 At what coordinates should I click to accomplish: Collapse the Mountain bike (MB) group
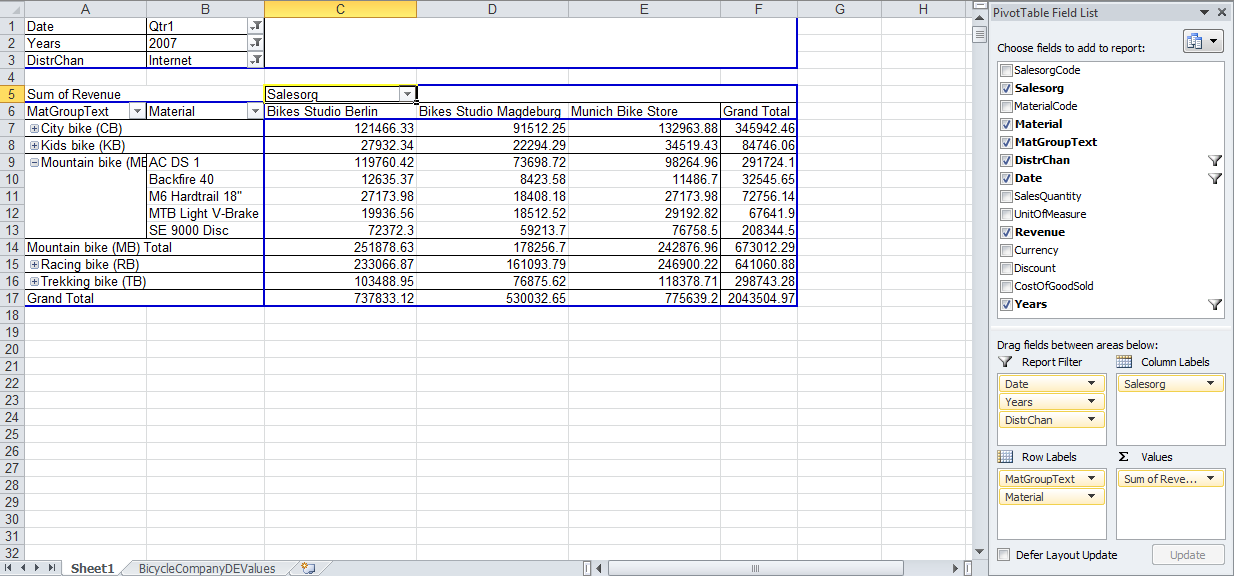34,162
